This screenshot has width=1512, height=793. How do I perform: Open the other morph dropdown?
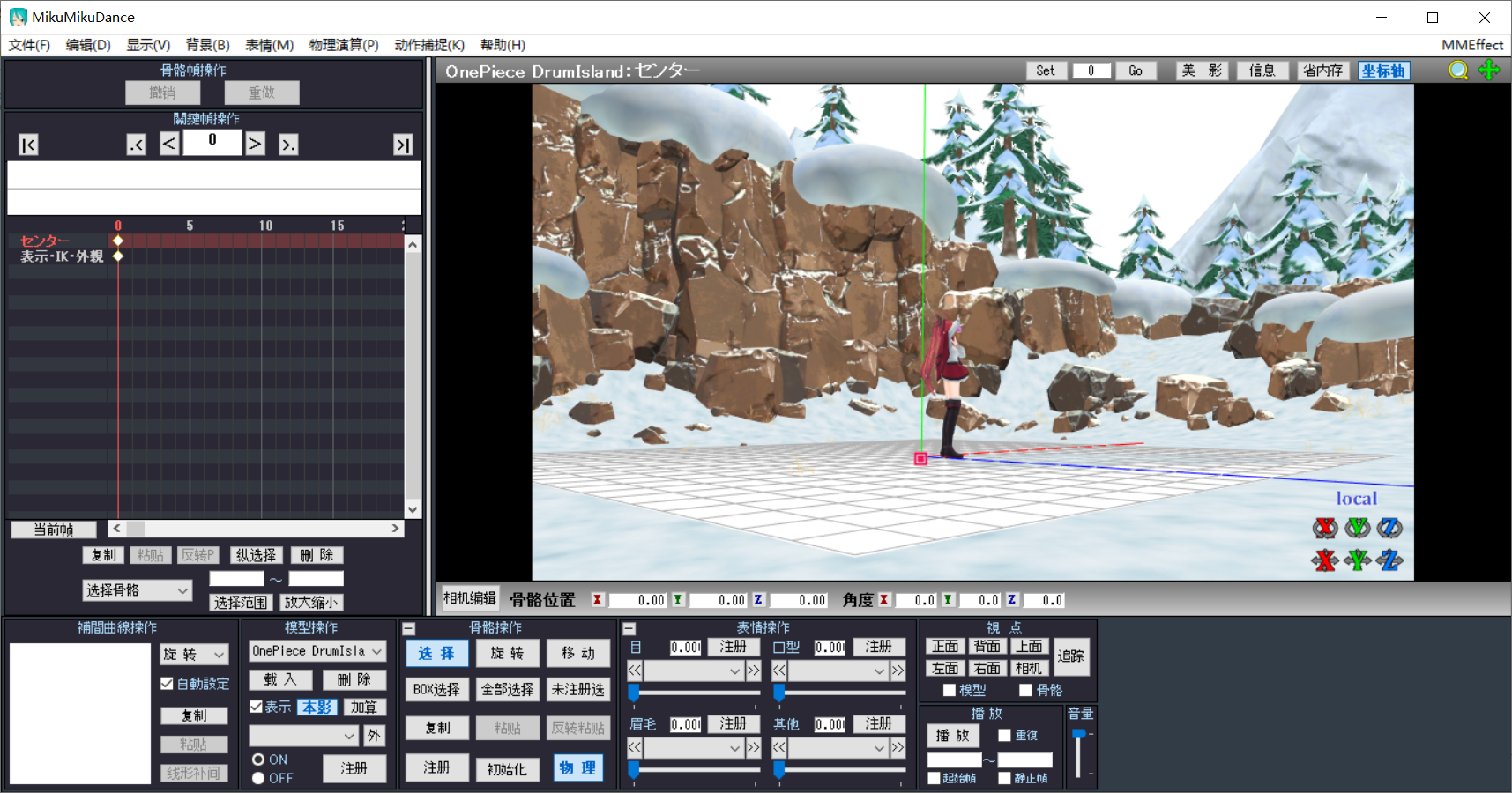pyautogui.click(x=838, y=748)
